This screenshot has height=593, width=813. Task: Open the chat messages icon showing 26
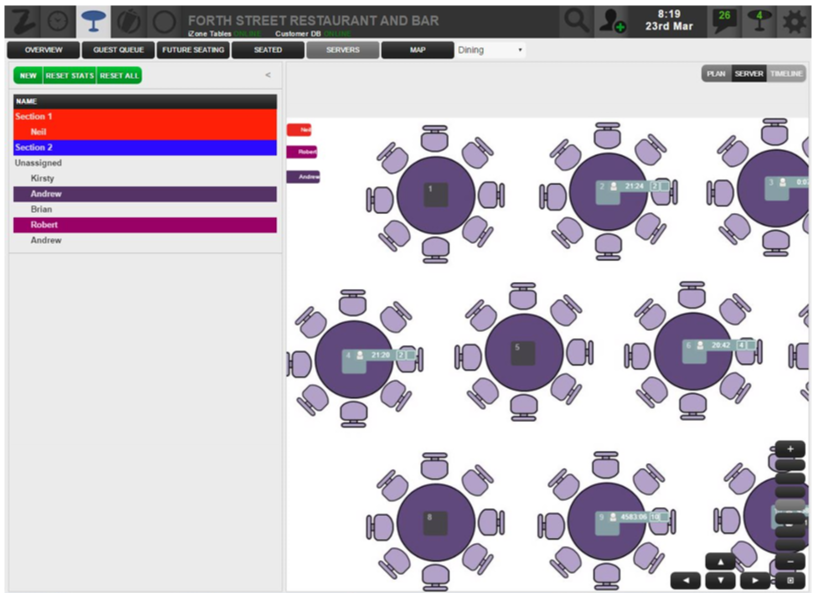pos(723,20)
